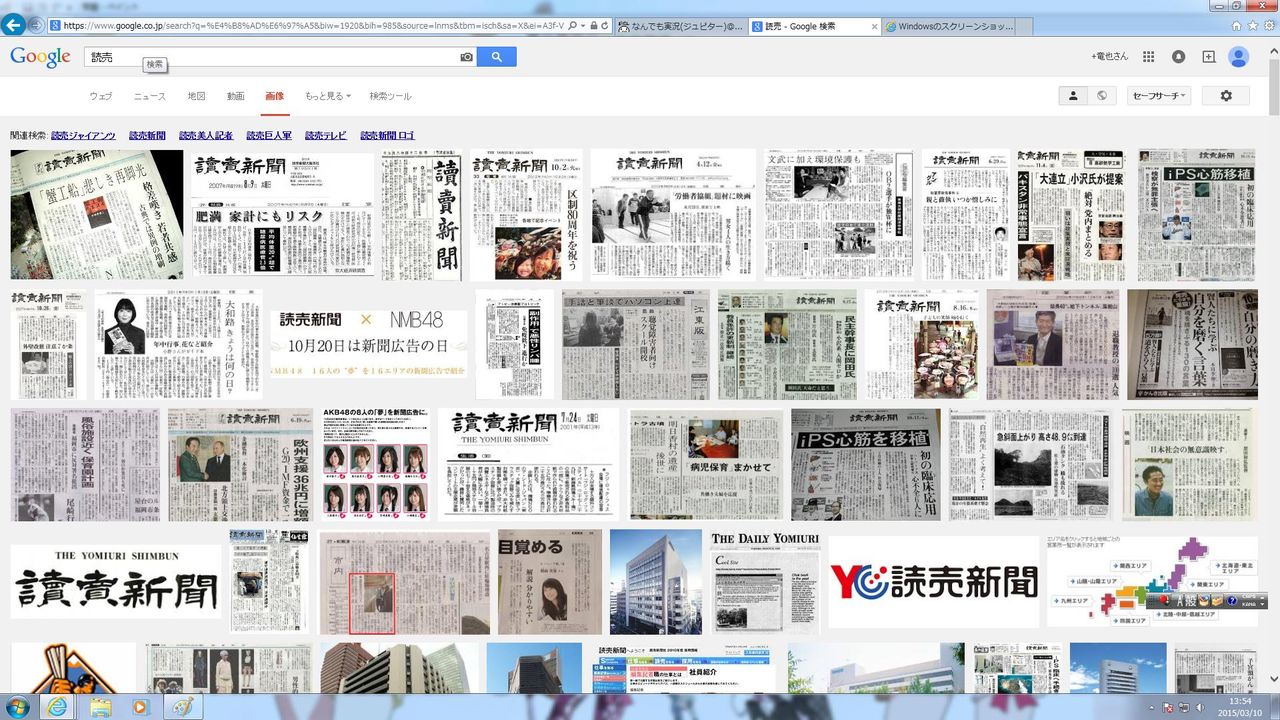1280x720 pixels.
Task: Switch to the ウェブ search tab
Action: (x=101, y=96)
